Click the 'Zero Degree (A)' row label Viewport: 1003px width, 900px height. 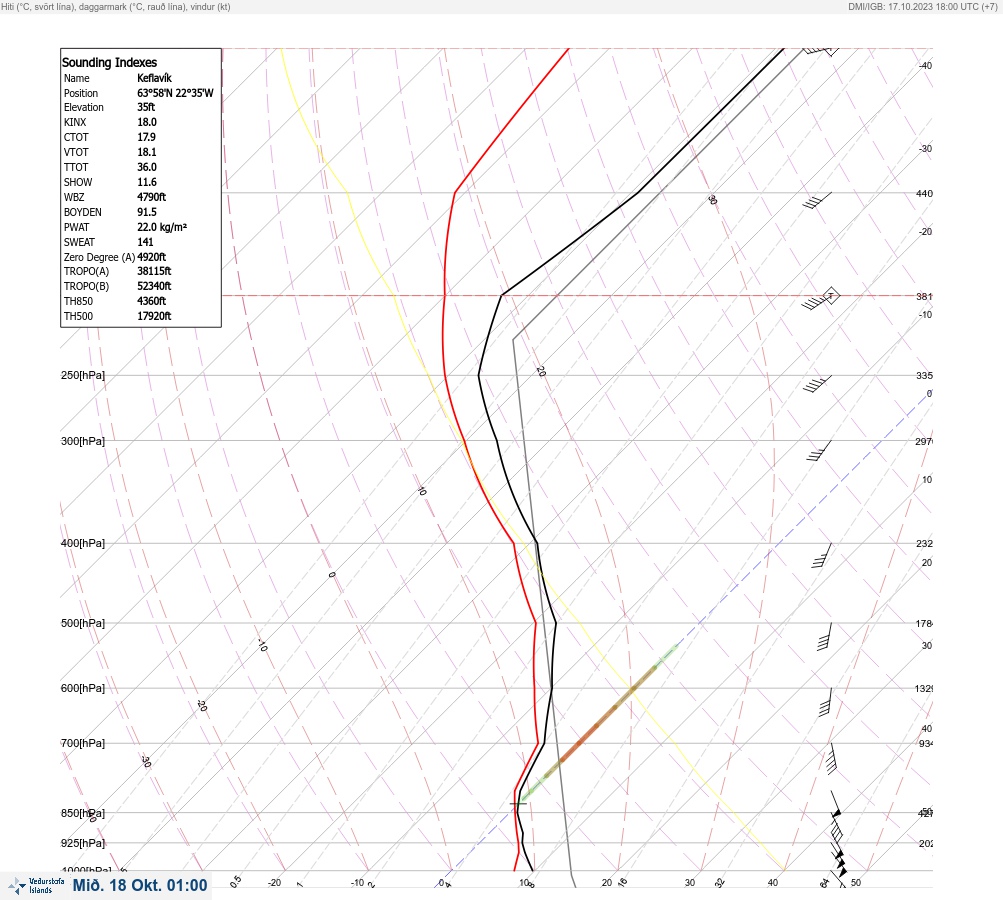click(99, 257)
